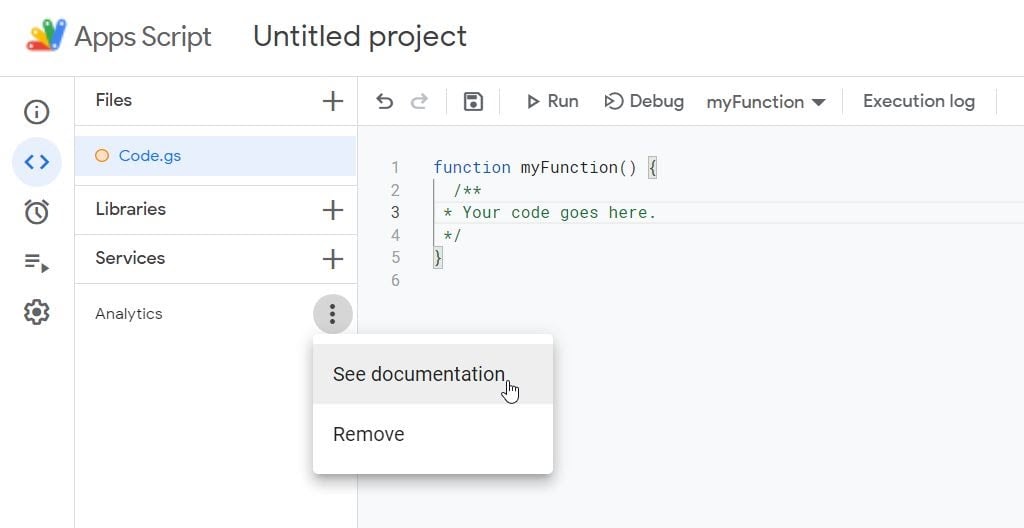1024x528 pixels.
Task: Switch to the Editor code icon
Action: pyautogui.click(x=37, y=162)
